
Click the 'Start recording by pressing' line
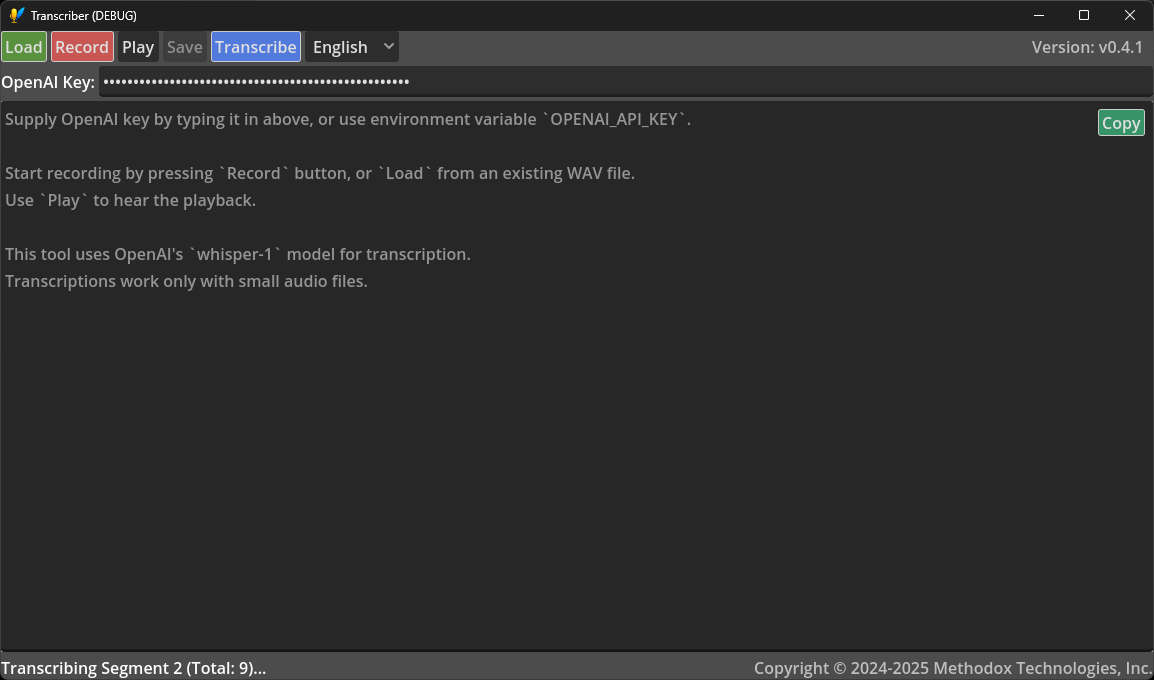[x=319, y=174]
